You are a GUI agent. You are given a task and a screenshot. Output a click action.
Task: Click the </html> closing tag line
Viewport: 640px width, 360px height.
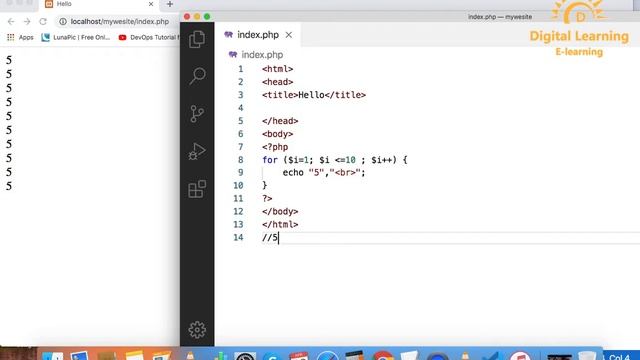click(280, 224)
